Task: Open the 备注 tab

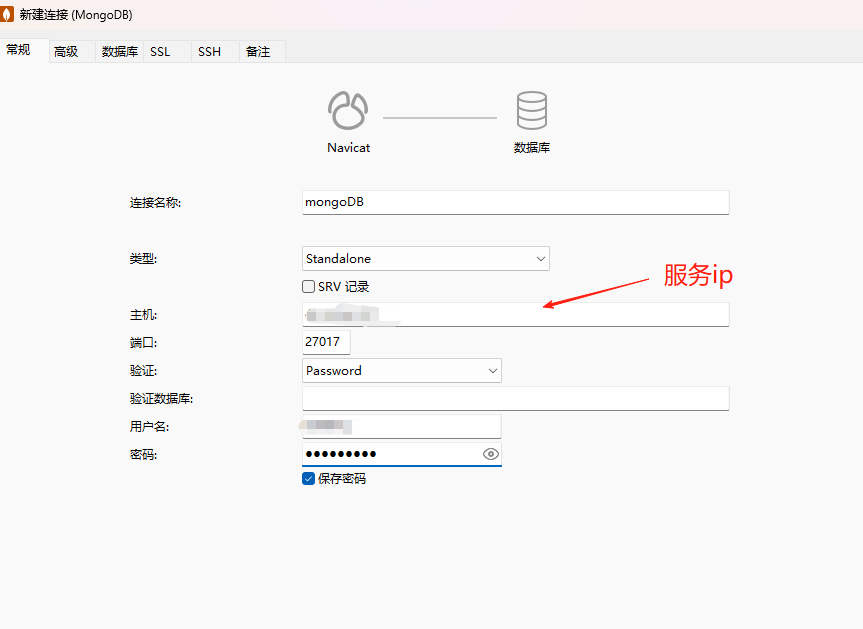Action: (x=263, y=52)
